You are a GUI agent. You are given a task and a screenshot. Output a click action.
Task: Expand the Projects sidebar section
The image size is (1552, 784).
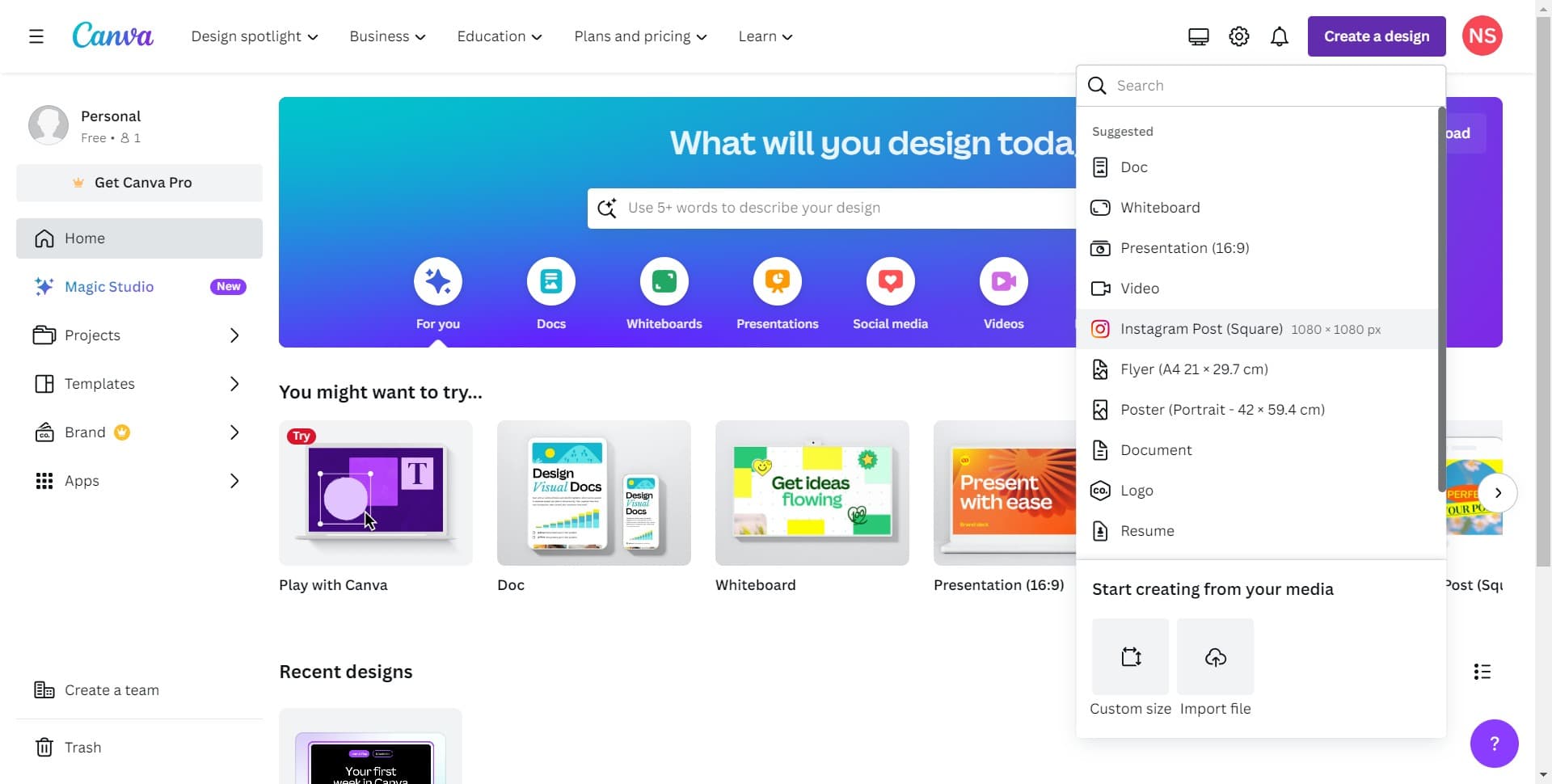pos(234,335)
